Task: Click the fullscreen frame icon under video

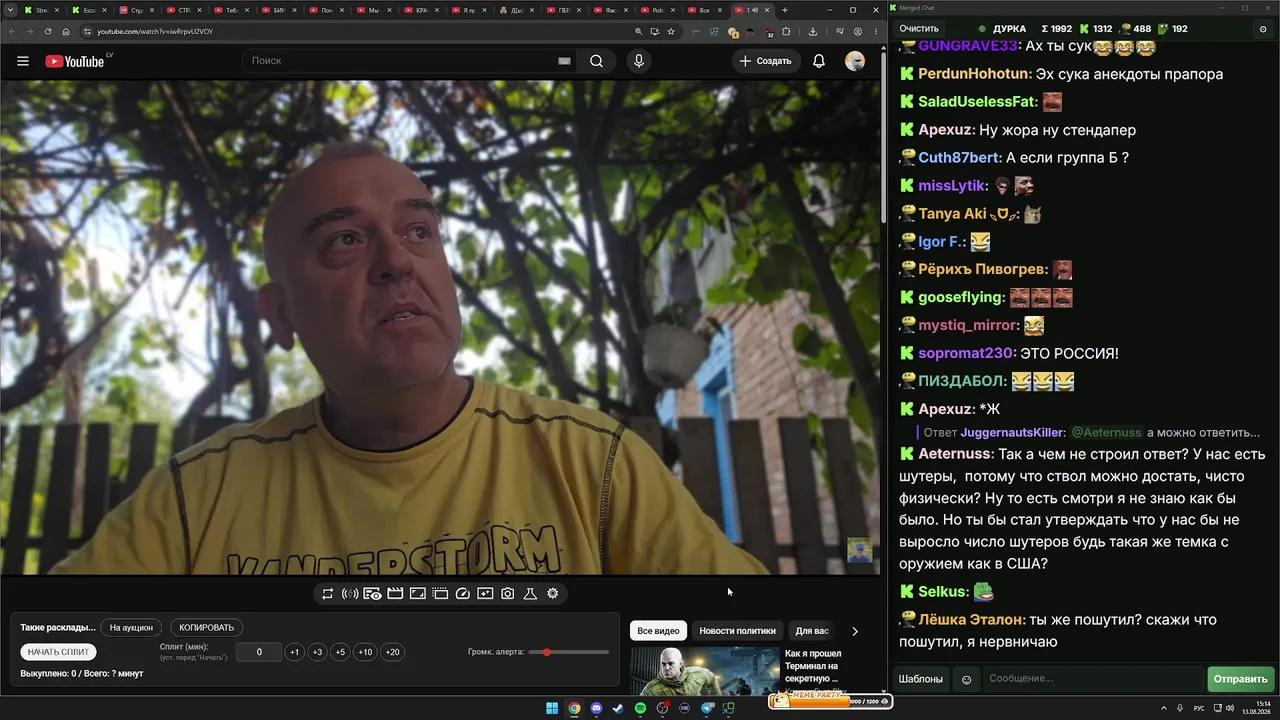Action: [x=418, y=594]
